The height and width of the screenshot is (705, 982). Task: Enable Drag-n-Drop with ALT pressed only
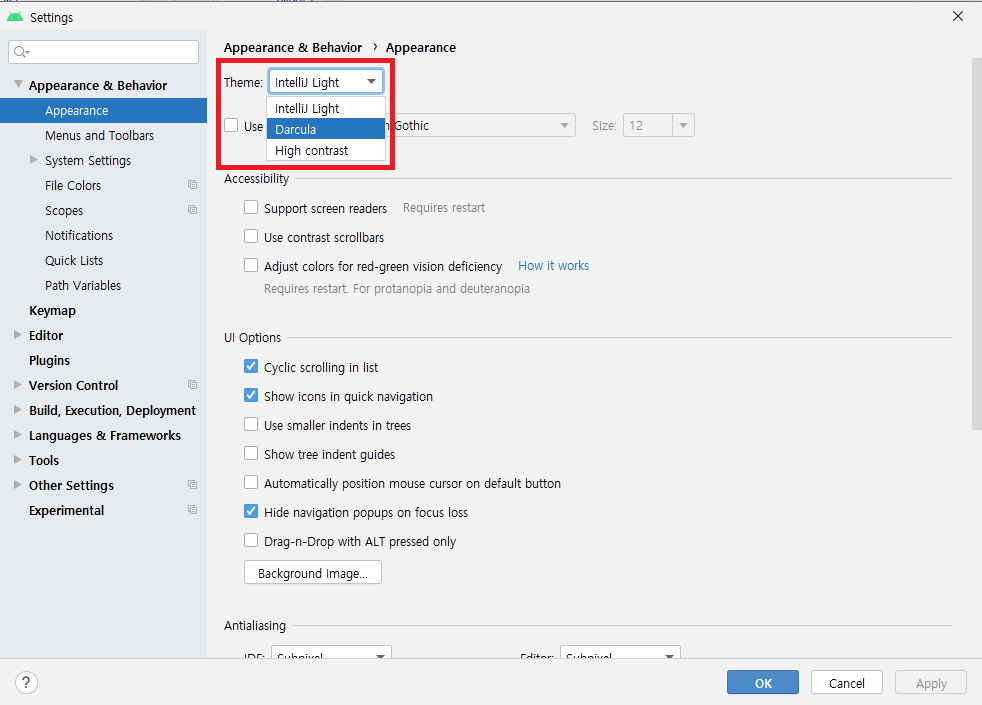pyautogui.click(x=251, y=540)
